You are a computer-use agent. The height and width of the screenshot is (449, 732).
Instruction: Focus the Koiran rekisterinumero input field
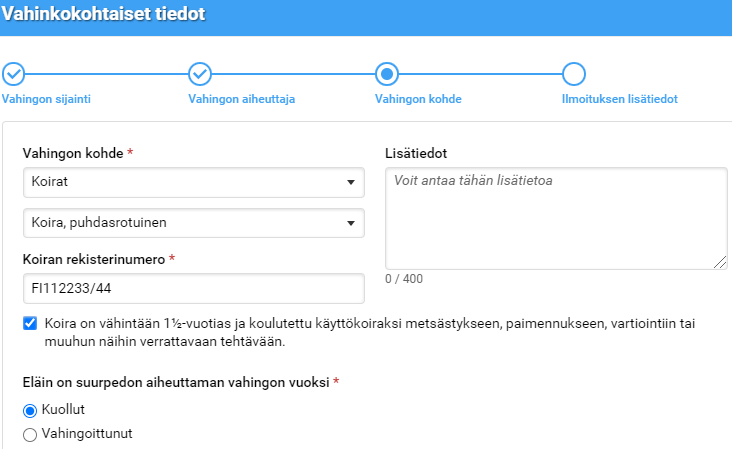(x=193, y=289)
